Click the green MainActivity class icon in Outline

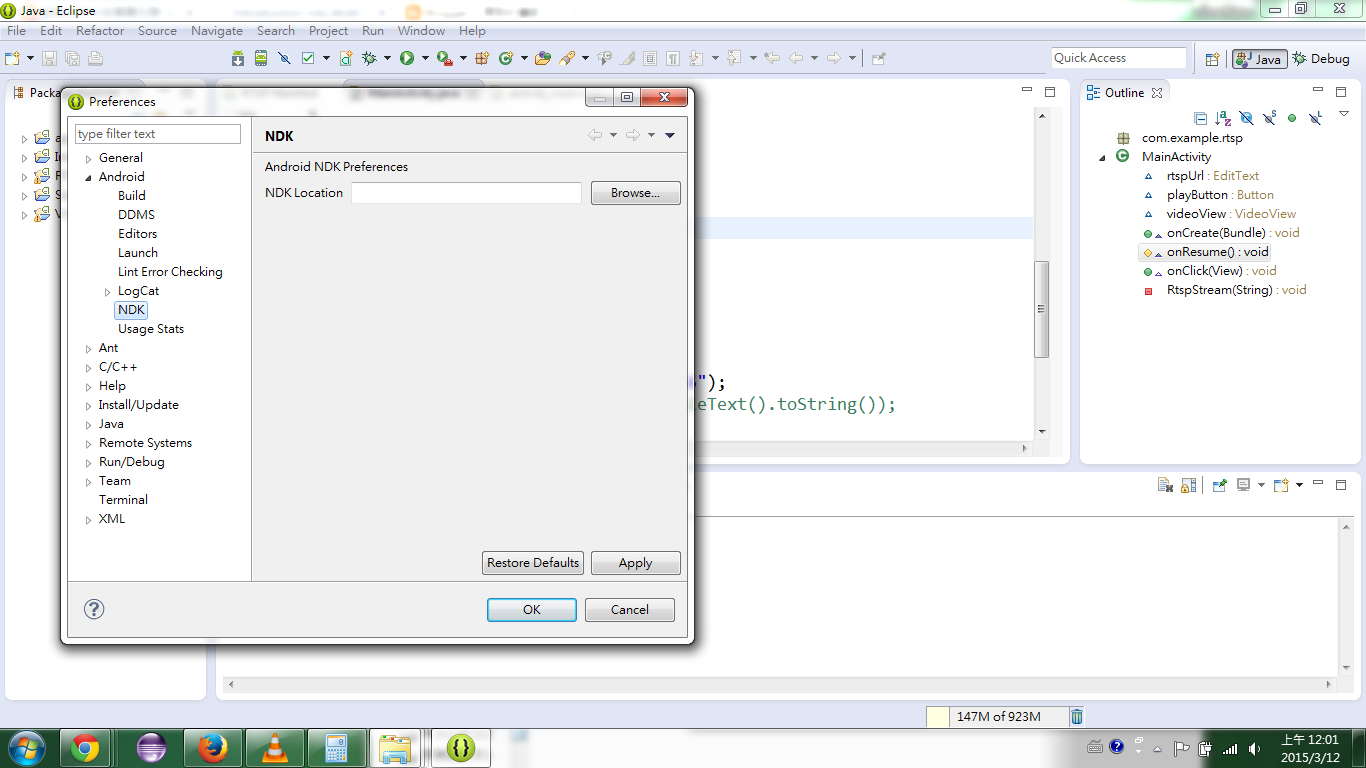1122,156
